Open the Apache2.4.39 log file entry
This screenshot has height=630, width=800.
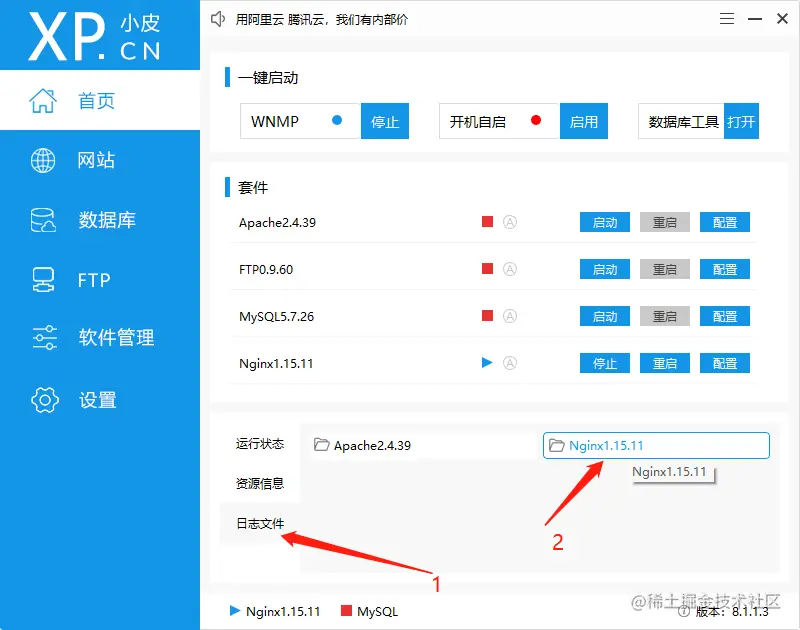pos(421,445)
